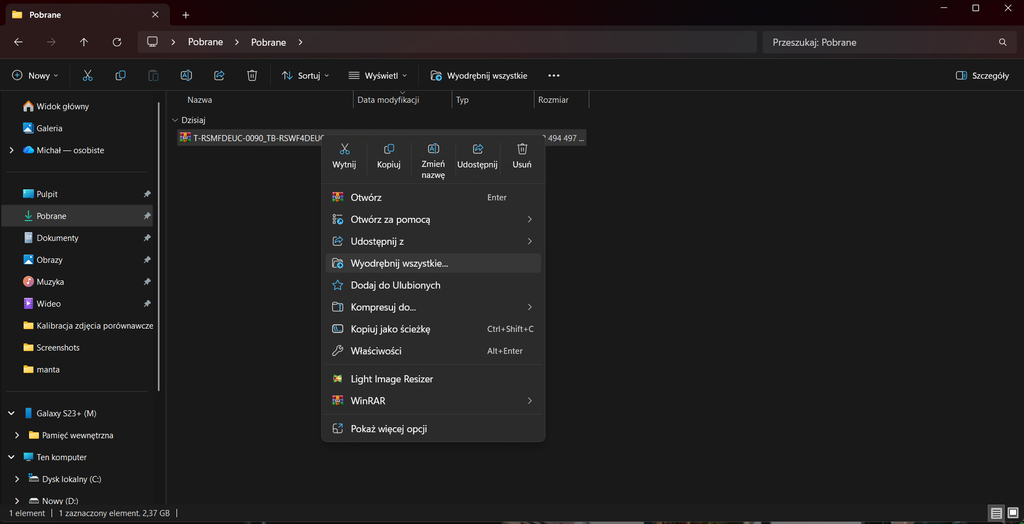The height and width of the screenshot is (524, 1024).
Task: Switch to details list view in status bar
Action: coord(996,513)
